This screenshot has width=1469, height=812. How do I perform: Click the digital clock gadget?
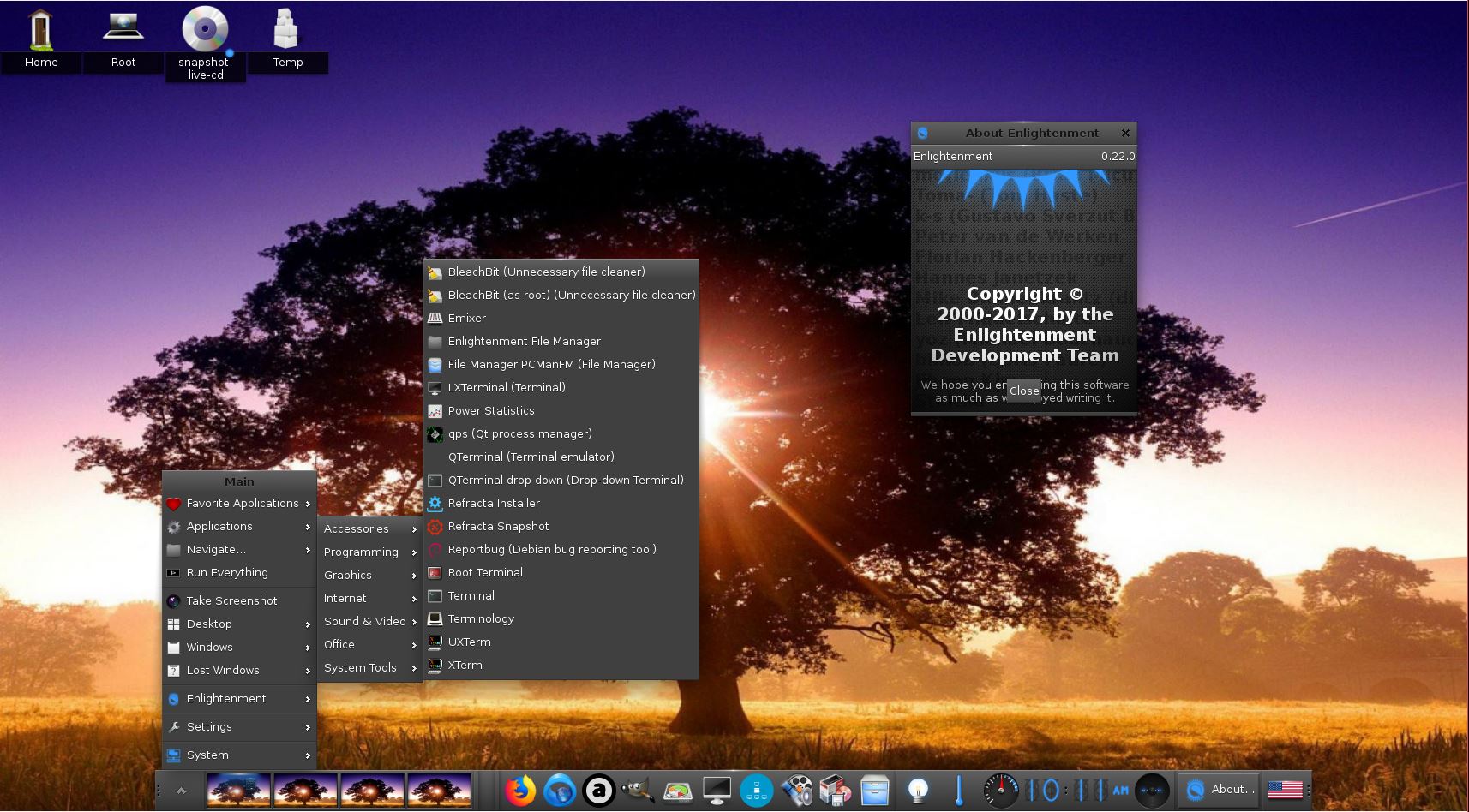pos(1077,791)
